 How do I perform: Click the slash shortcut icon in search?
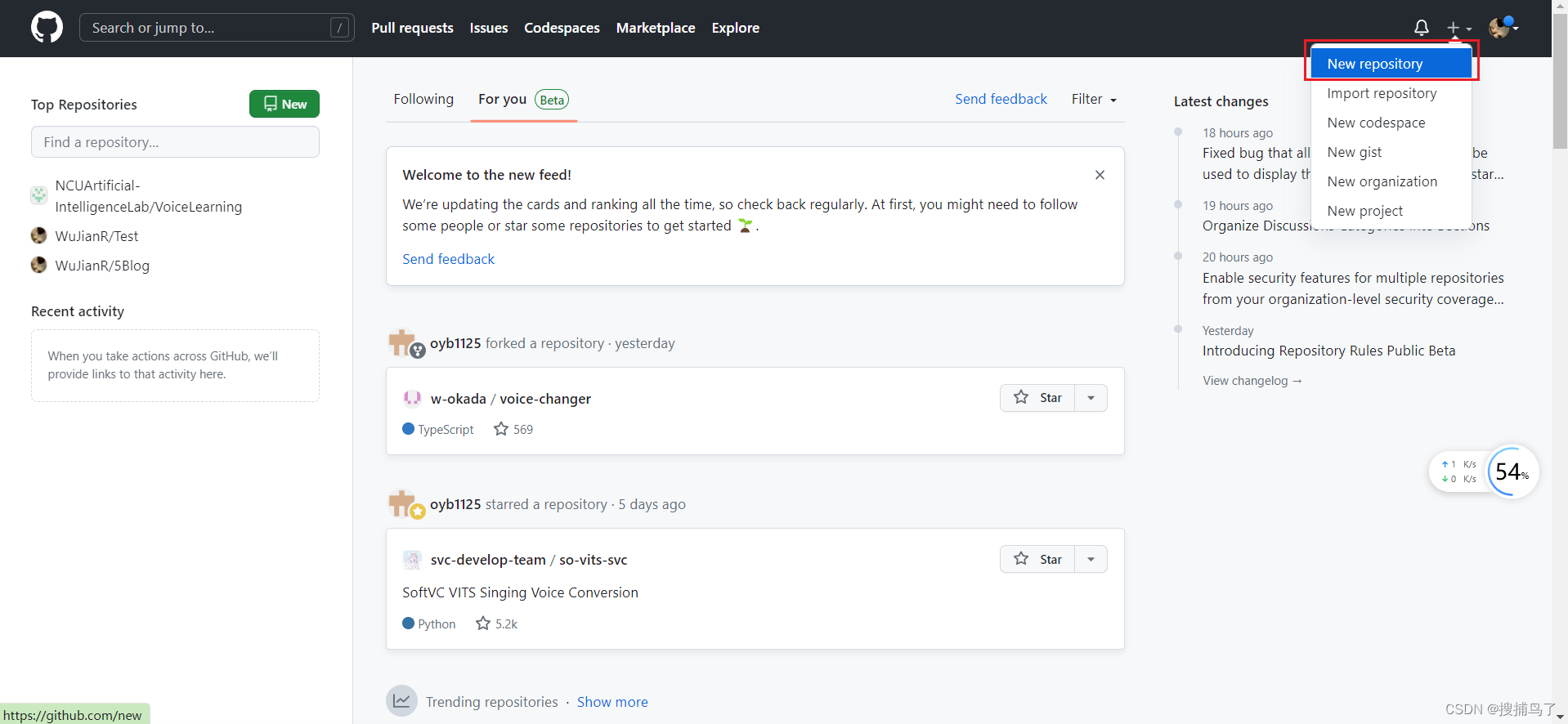point(339,28)
